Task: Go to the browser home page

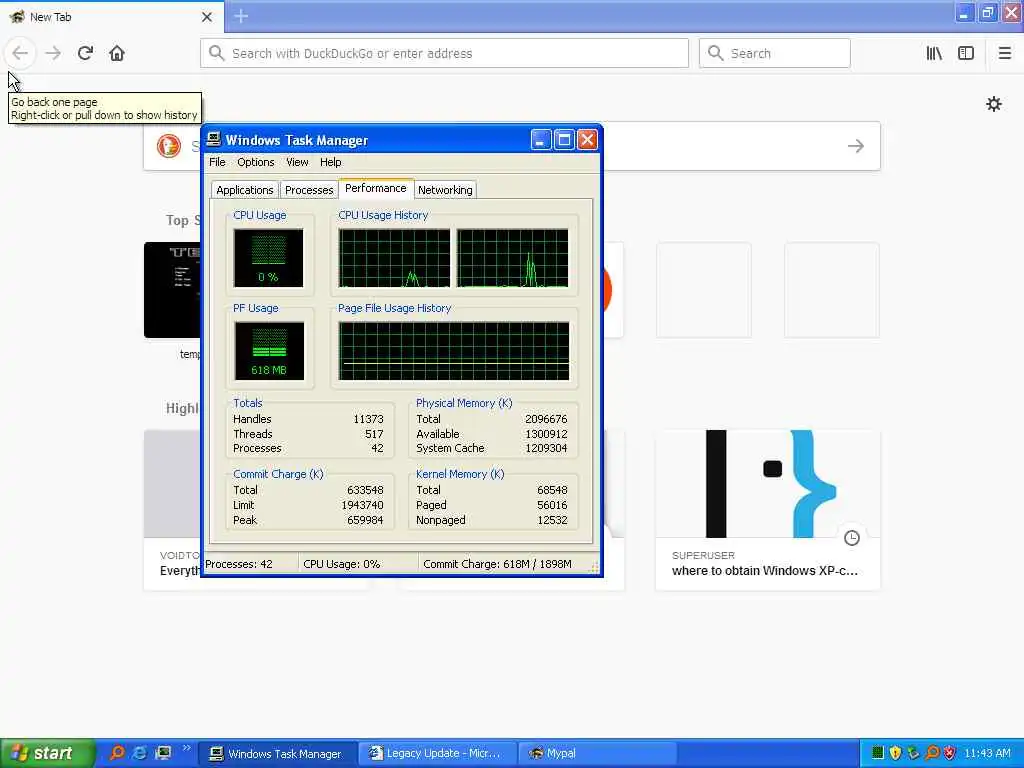Action: (x=117, y=53)
